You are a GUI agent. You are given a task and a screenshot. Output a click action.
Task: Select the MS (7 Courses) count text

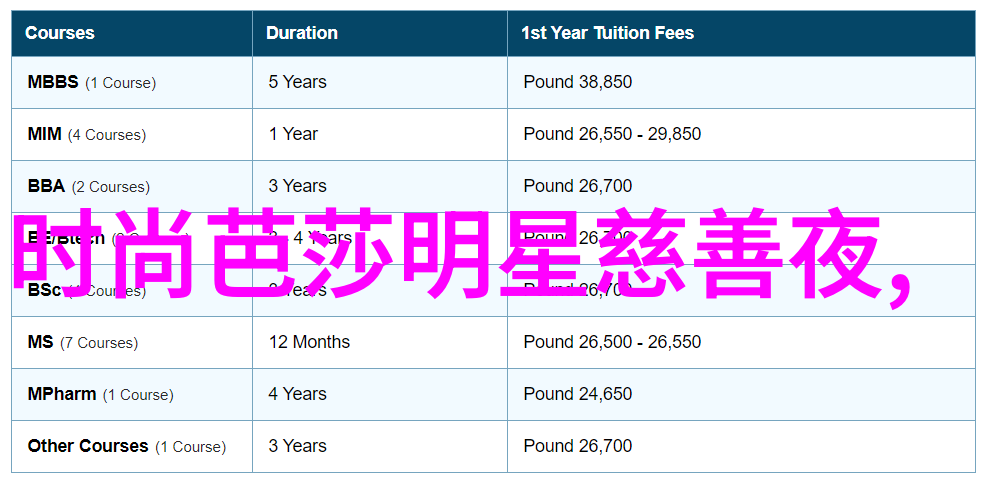tap(99, 342)
